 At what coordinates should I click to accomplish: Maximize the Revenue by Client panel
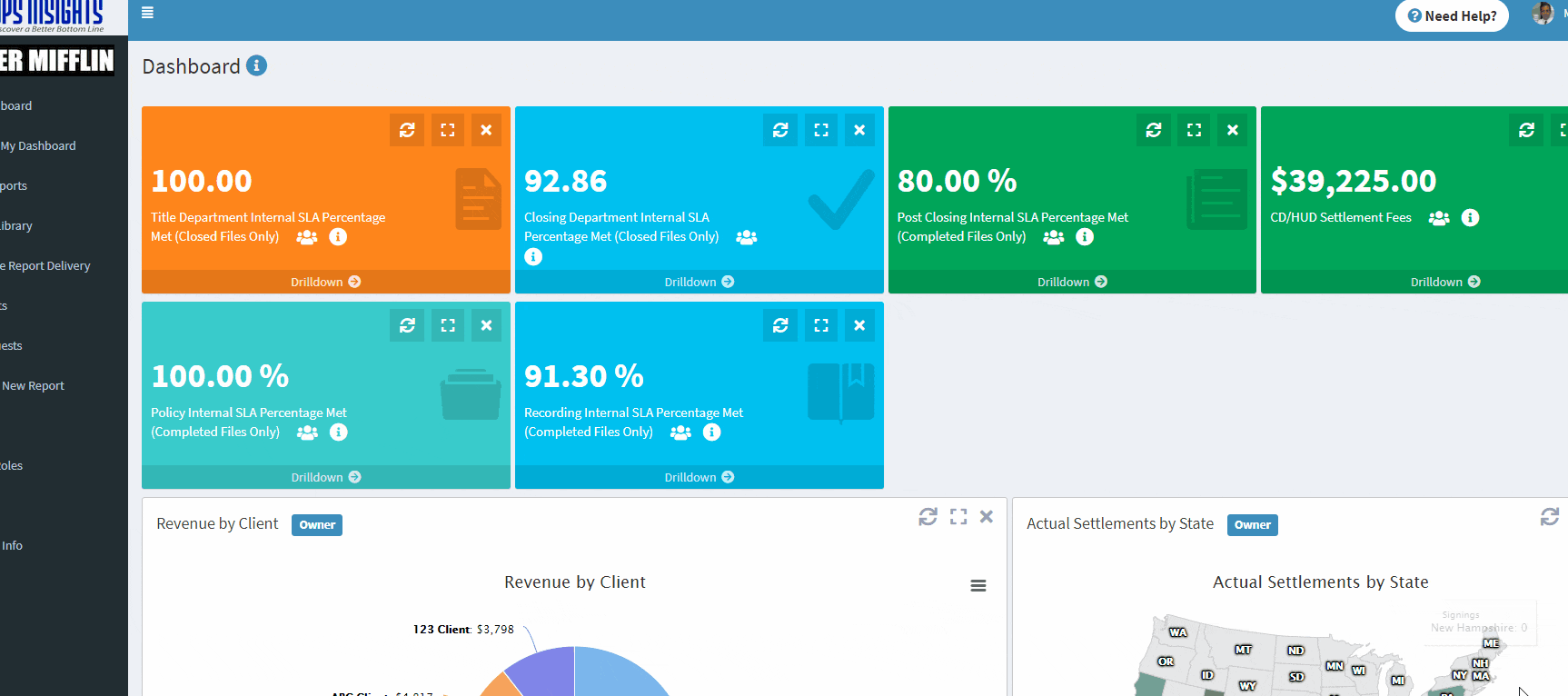[x=958, y=517]
